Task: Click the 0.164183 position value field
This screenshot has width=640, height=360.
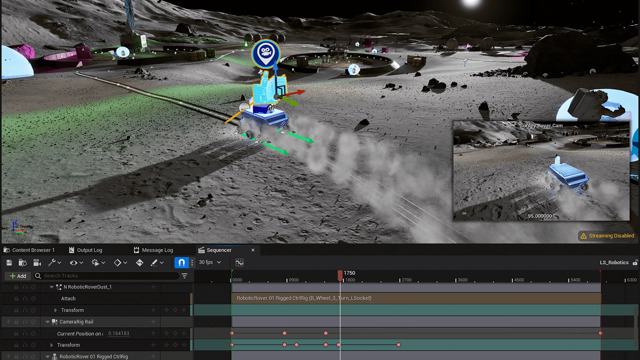Action: click(119, 333)
